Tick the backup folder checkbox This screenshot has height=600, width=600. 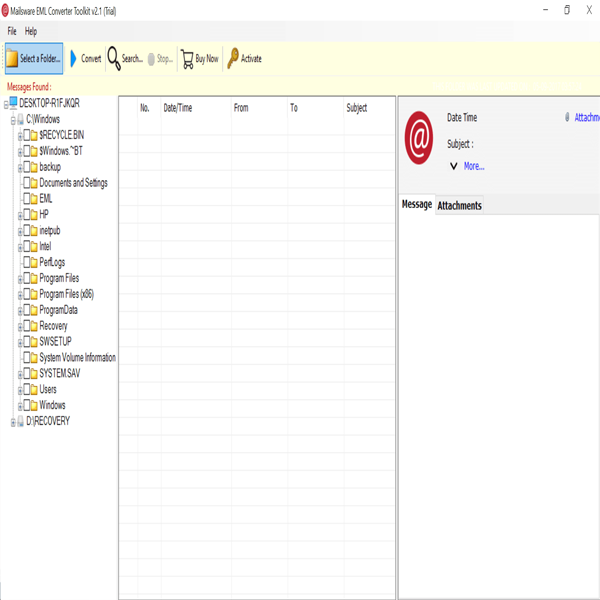point(27,167)
